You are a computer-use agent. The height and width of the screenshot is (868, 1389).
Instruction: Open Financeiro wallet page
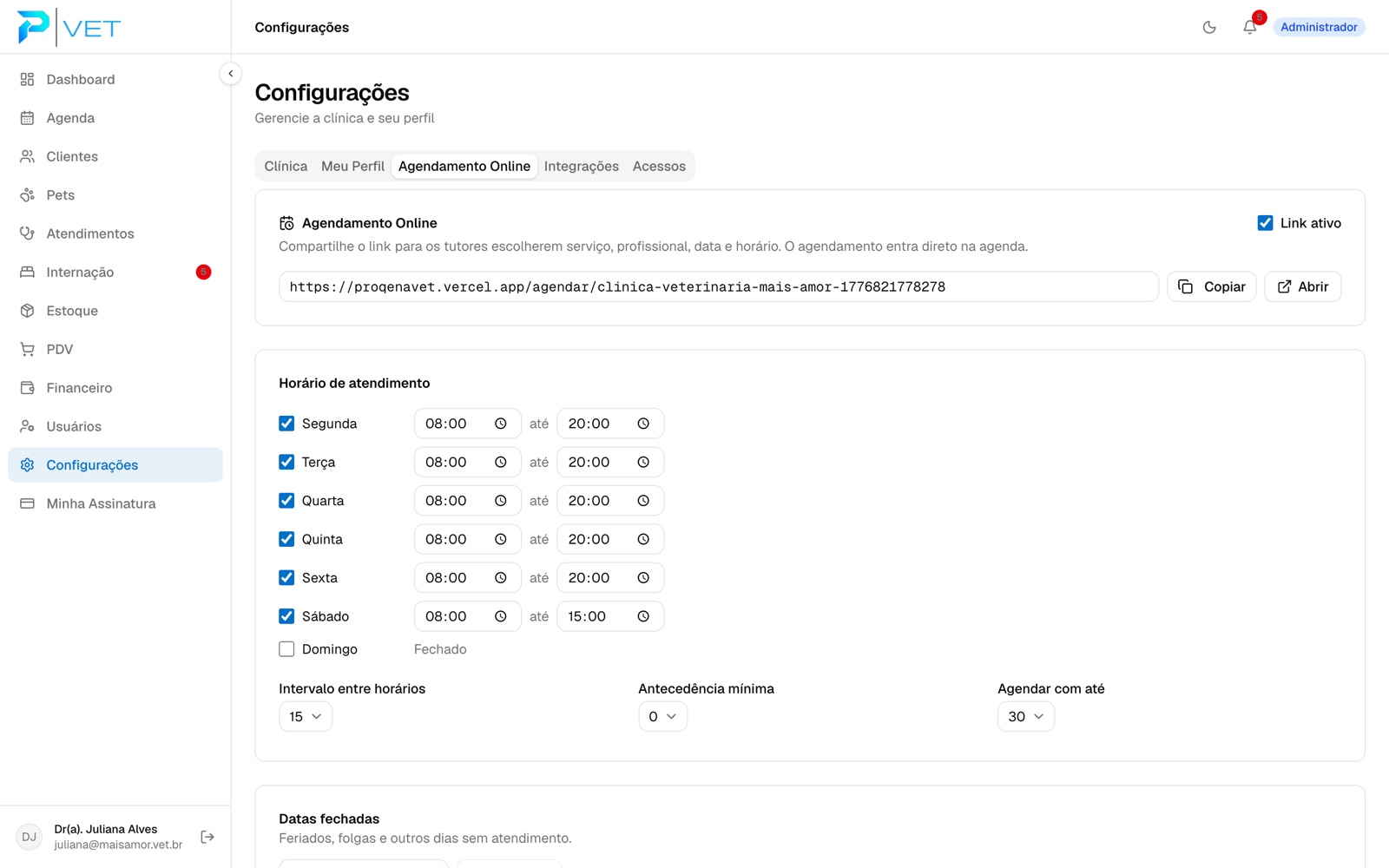[115, 388]
